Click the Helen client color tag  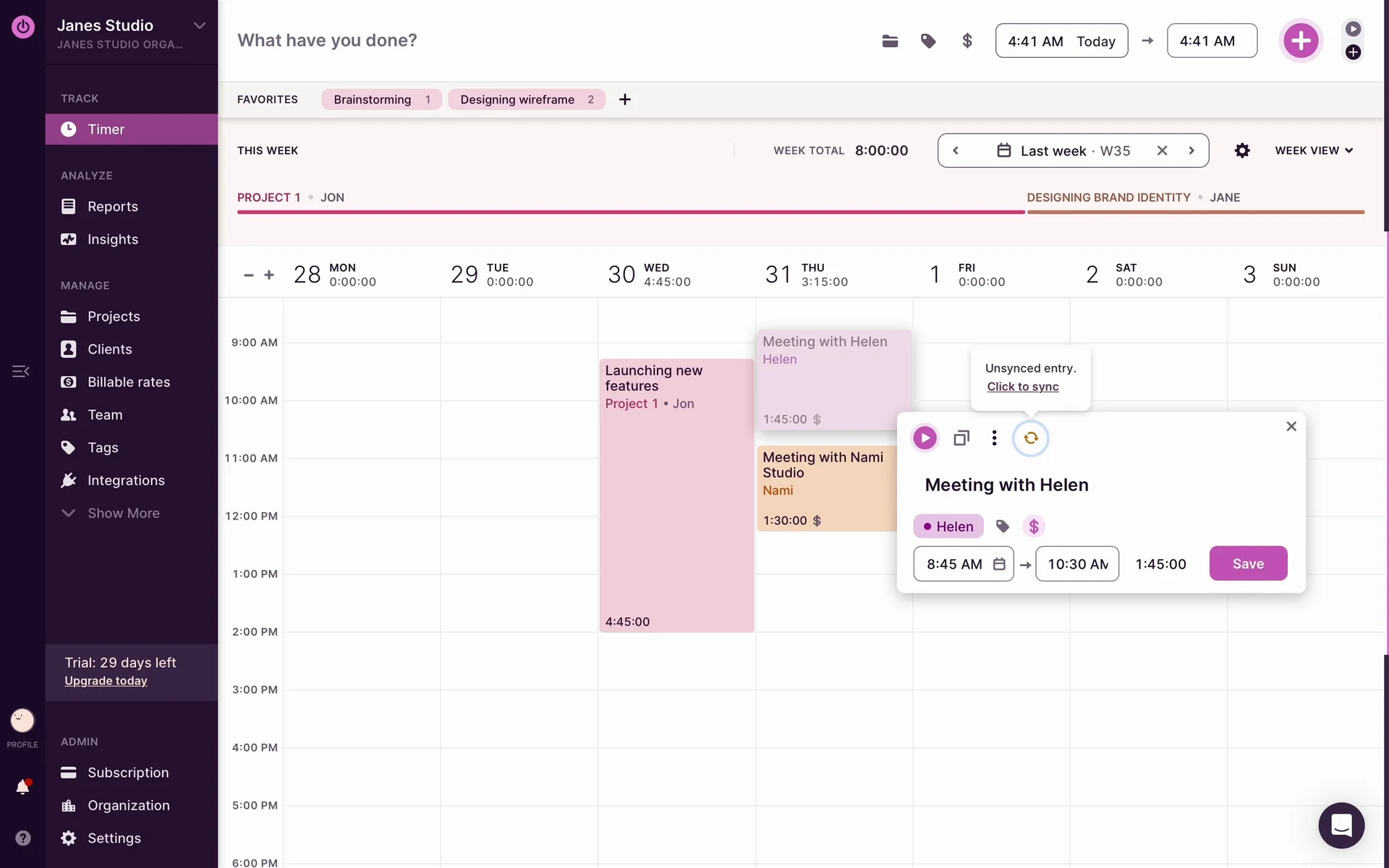(x=948, y=527)
